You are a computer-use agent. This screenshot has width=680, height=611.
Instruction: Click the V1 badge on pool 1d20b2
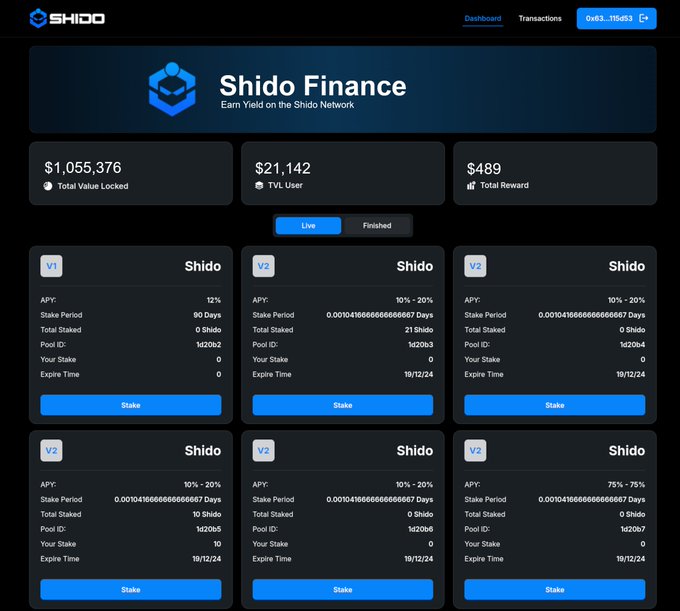click(51, 266)
